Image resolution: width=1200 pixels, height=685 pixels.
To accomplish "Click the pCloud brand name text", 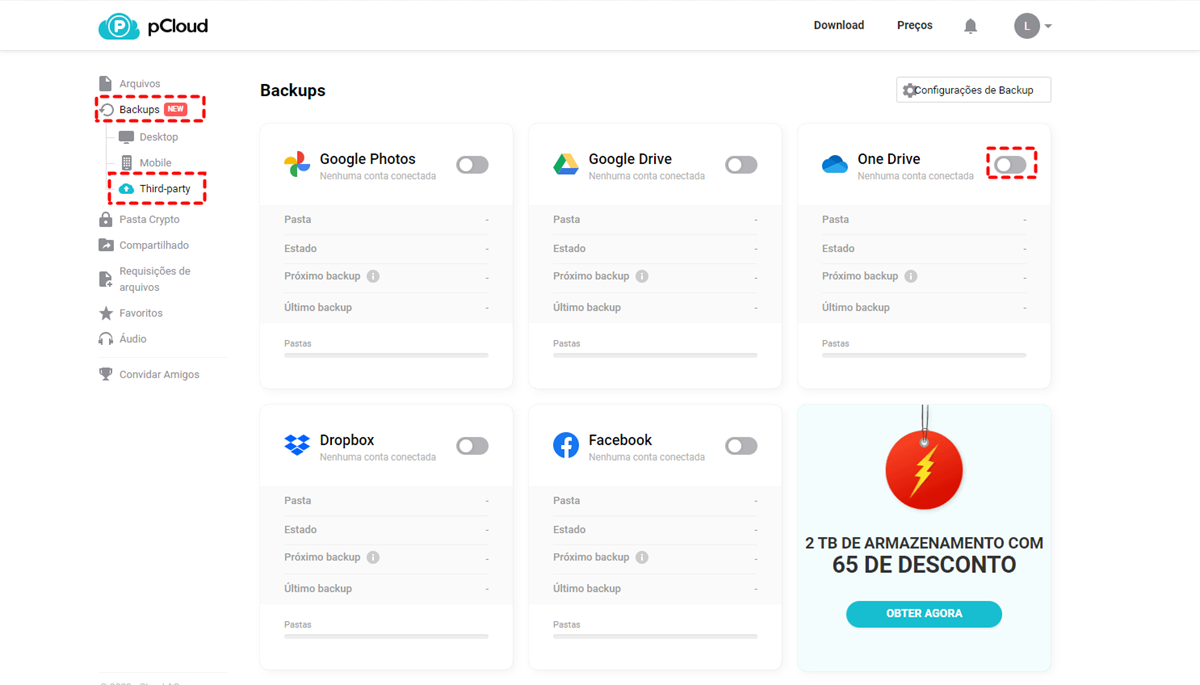I will (178, 26).
